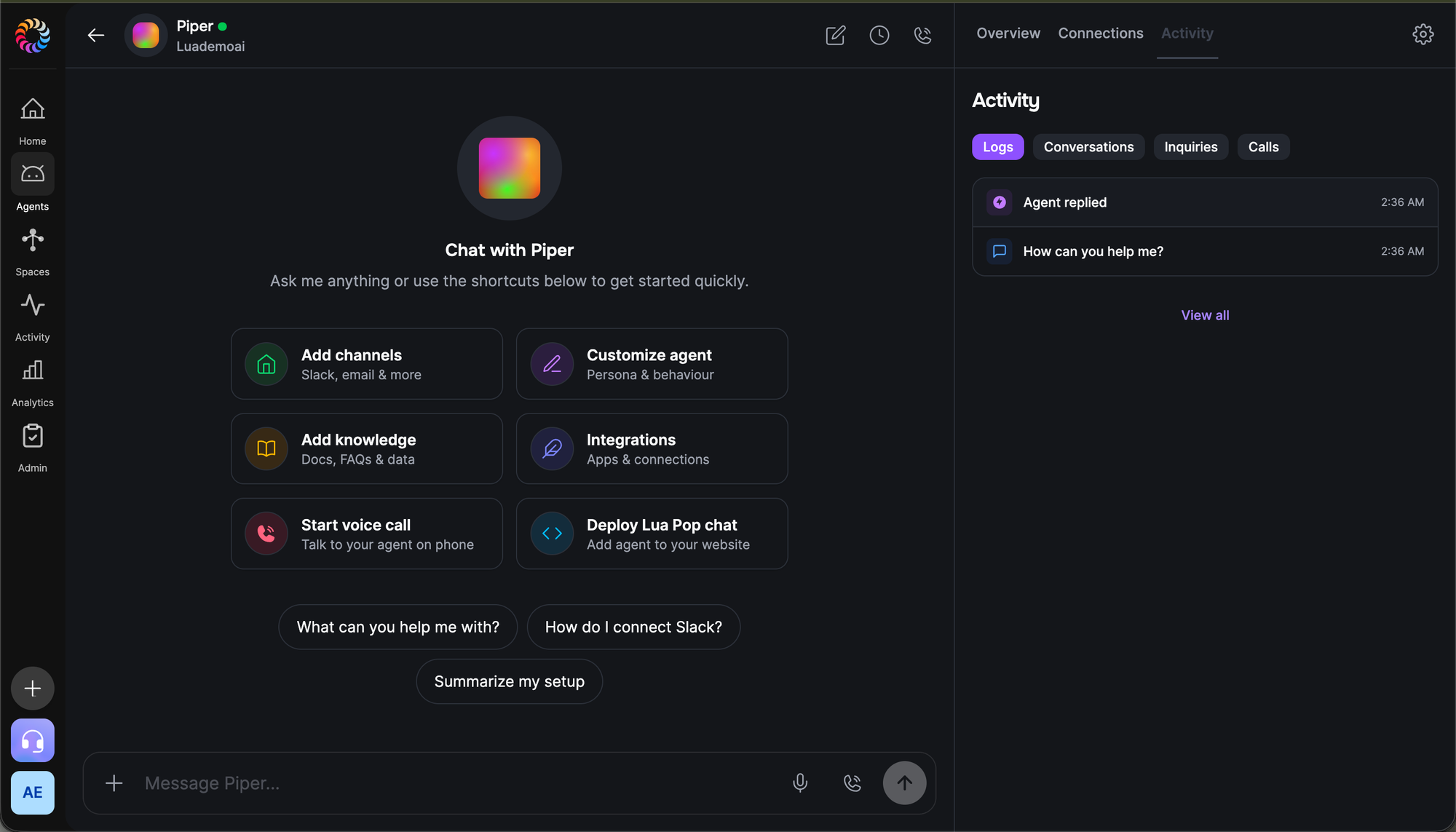Open the 'How can you help me?' log entry
The image size is (1456, 832).
coord(1206,251)
